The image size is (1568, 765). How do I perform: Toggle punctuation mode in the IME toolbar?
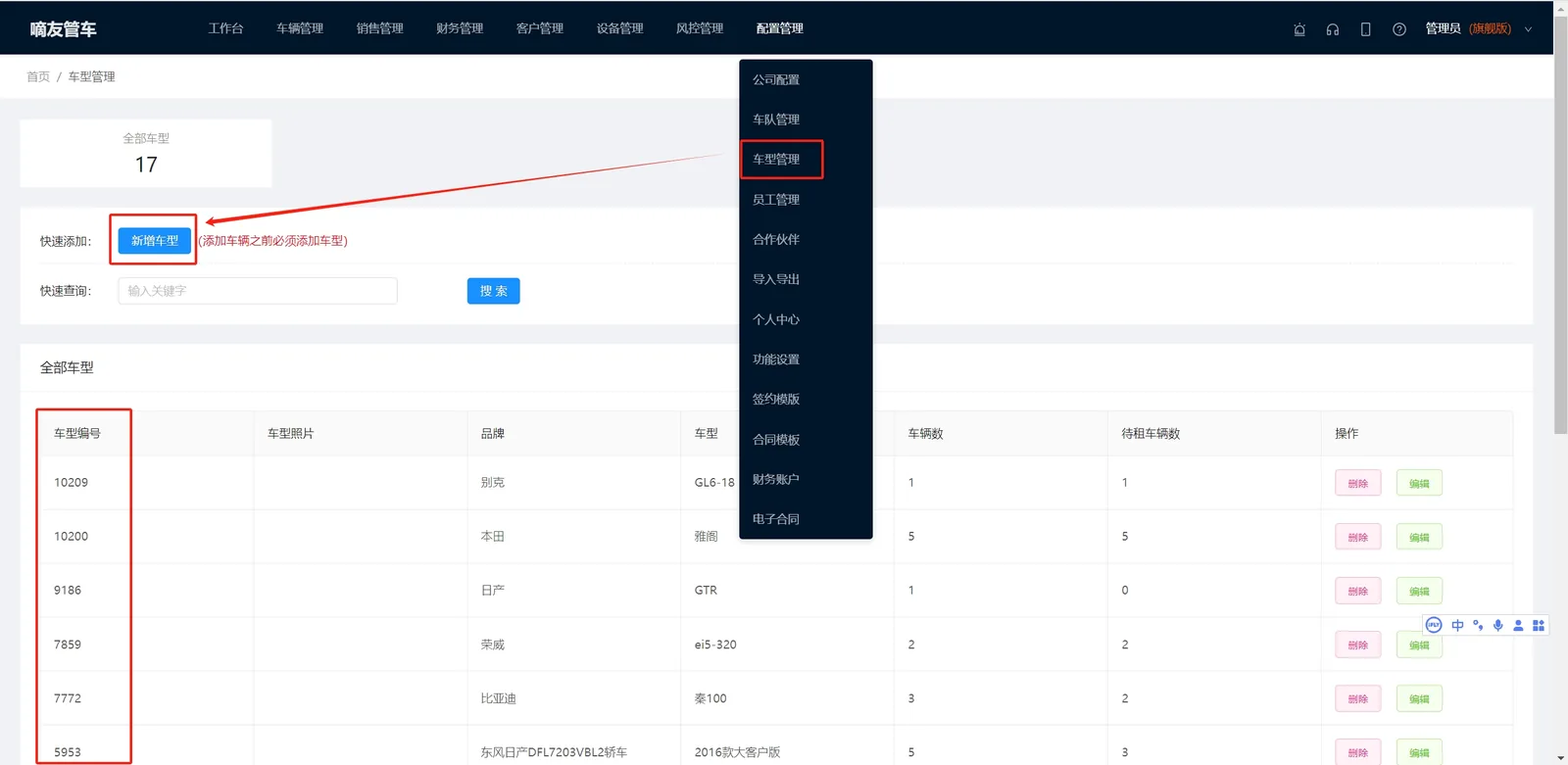coord(1478,625)
